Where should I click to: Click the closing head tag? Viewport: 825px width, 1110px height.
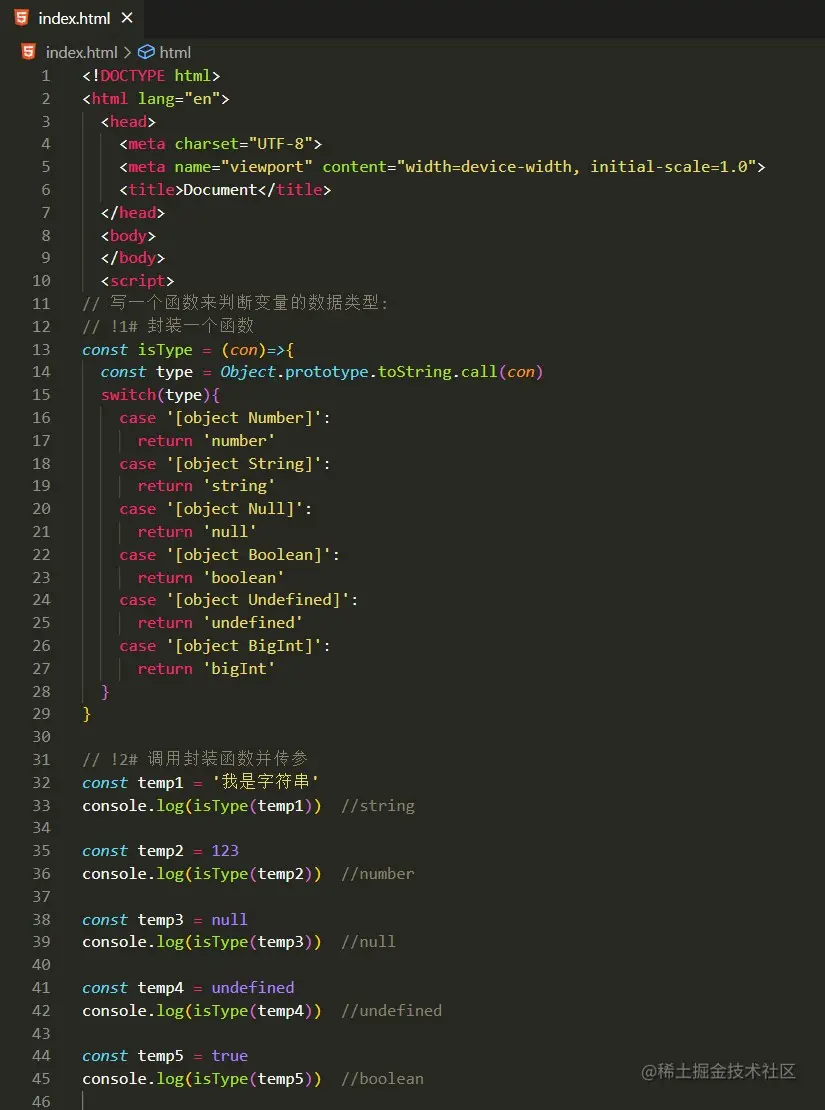132,212
